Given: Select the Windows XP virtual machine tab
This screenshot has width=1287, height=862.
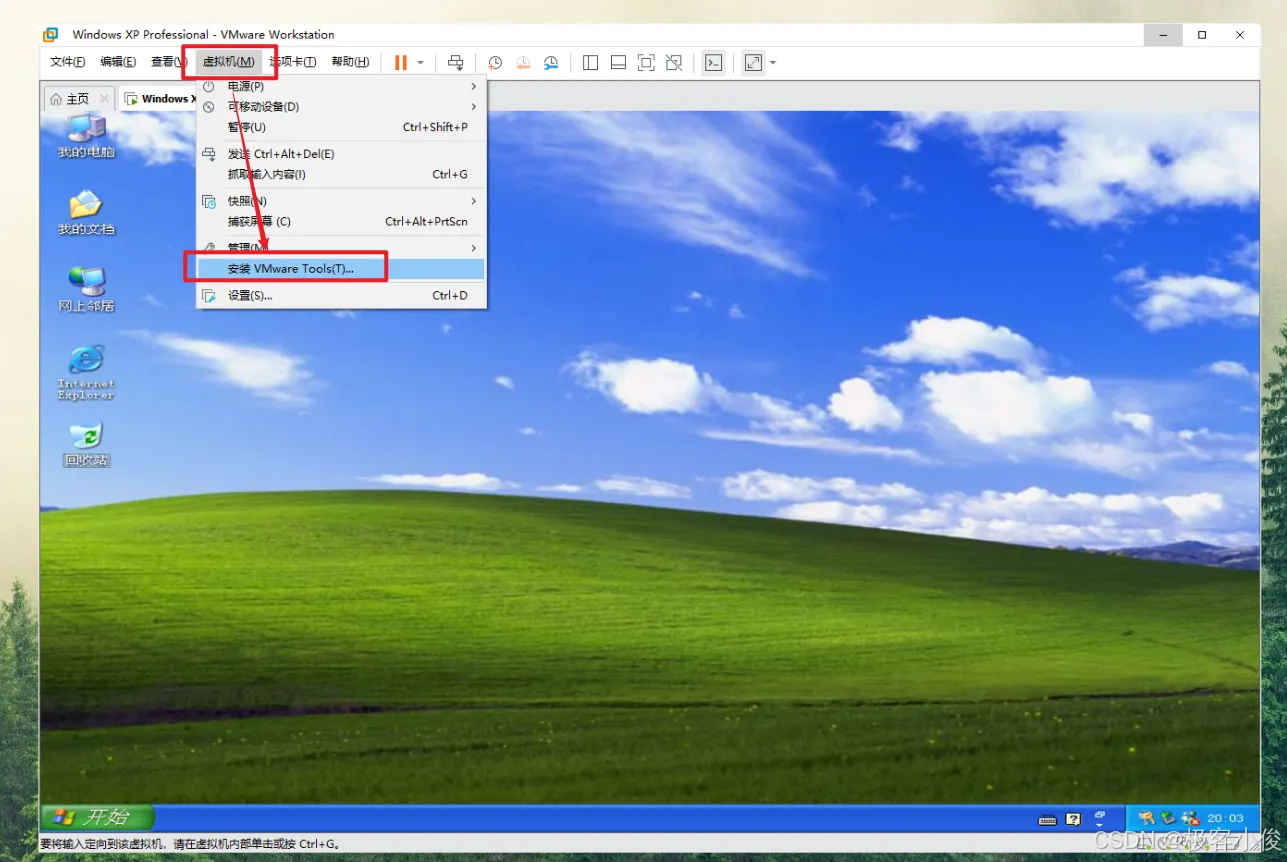Looking at the screenshot, I should tap(159, 99).
